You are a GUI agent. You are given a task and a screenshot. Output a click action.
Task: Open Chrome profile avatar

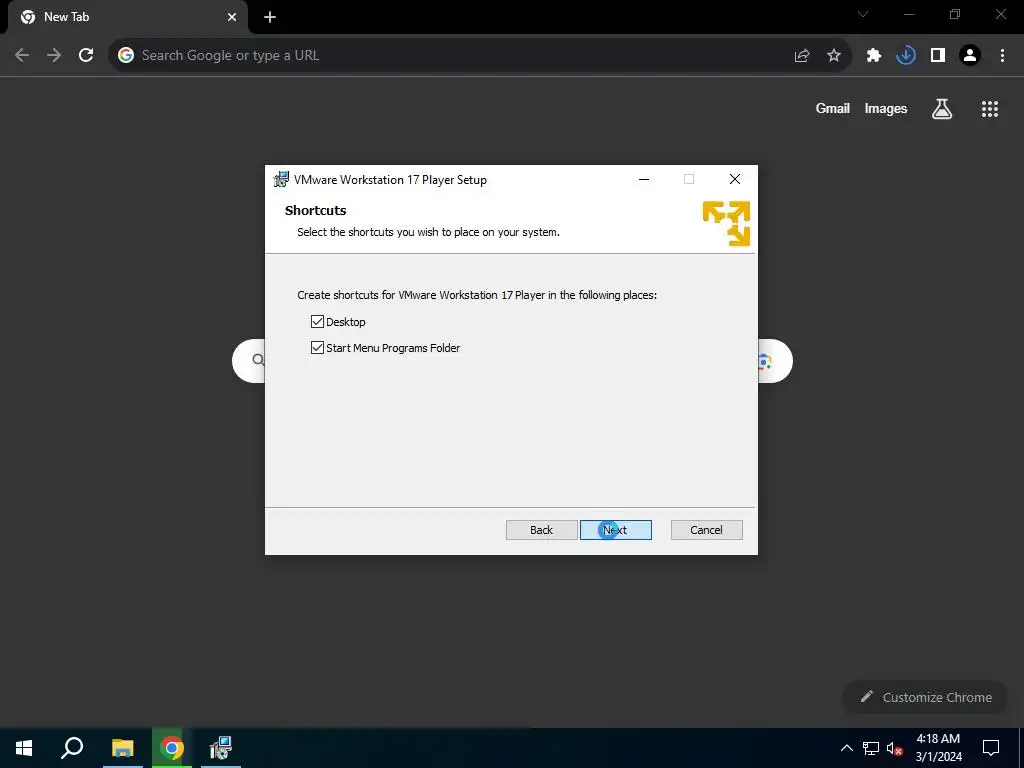970,56
